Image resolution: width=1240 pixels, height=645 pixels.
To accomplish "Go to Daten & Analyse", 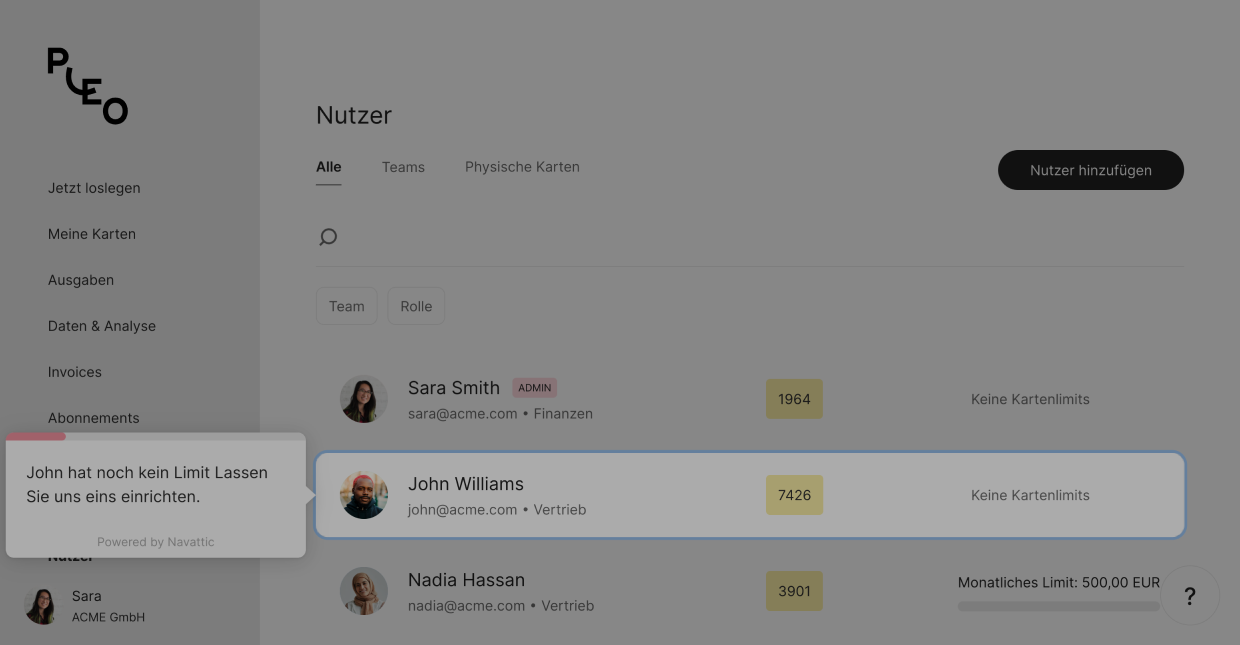I will 102,326.
